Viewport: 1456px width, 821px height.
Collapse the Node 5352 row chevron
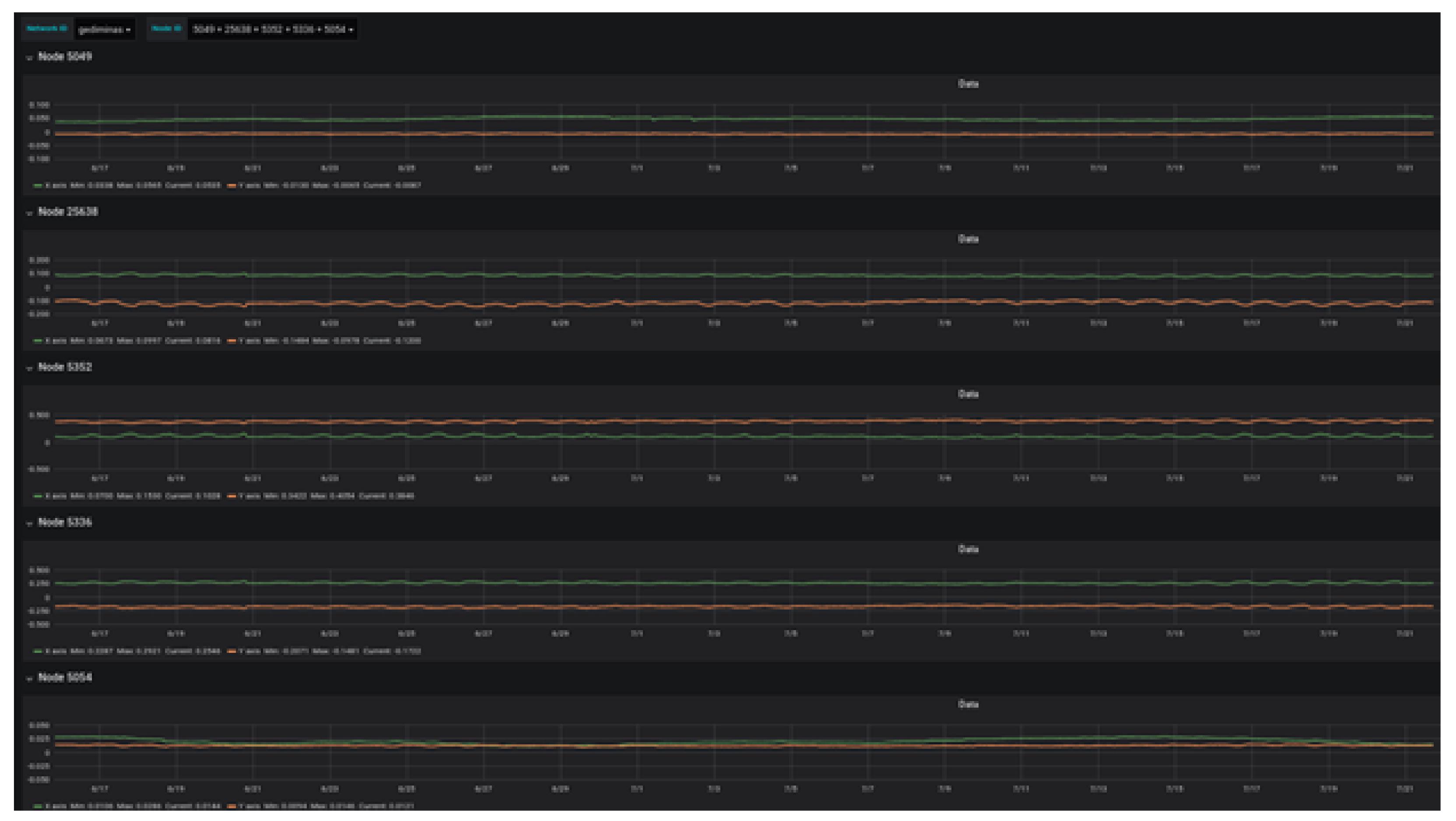tap(29, 369)
